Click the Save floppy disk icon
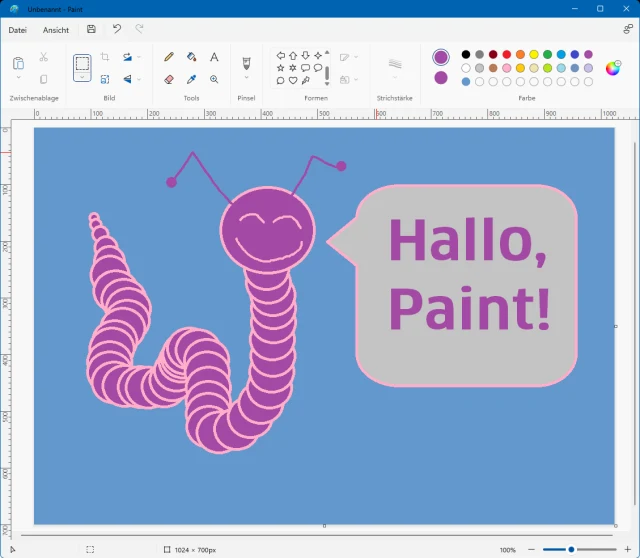Image resolution: width=640 pixels, height=558 pixels. [91, 29]
